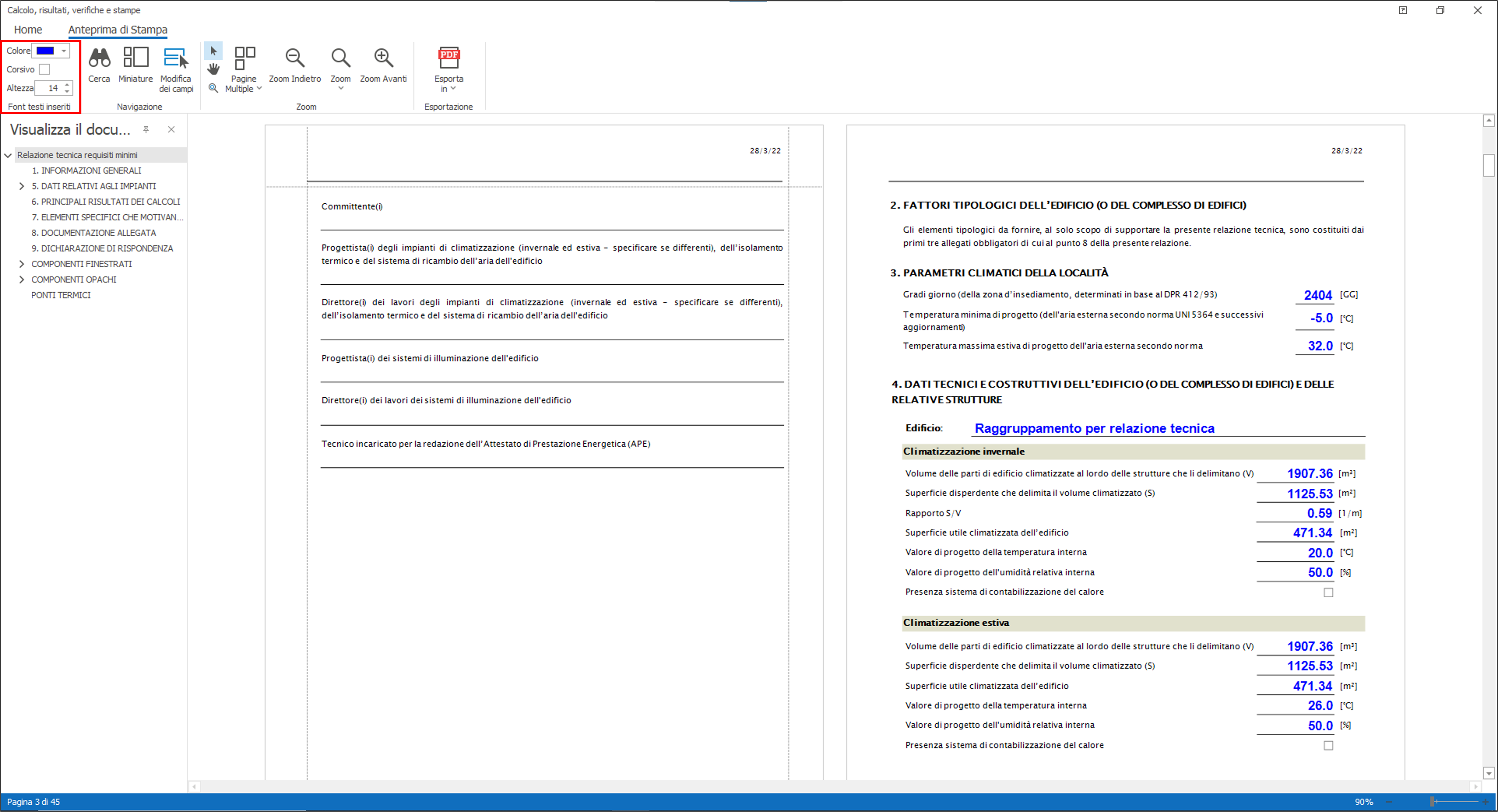Jump to 6. PRINCIPALI RISULTATI DEI CALCOLI
1498x812 pixels.
coord(106,202)
